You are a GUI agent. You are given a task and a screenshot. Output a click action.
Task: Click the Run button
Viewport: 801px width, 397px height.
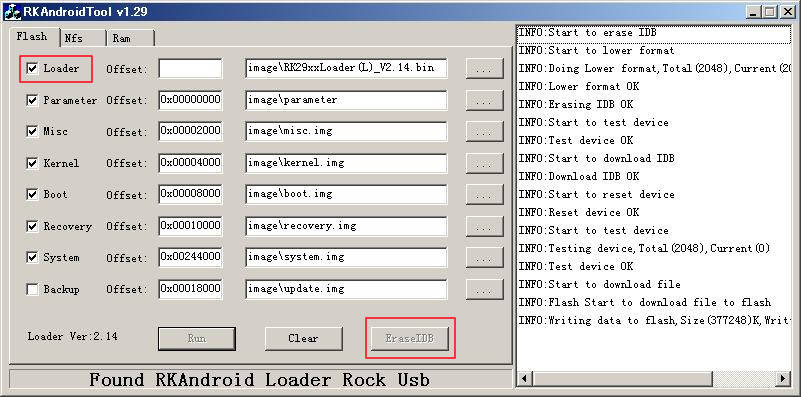197,338
